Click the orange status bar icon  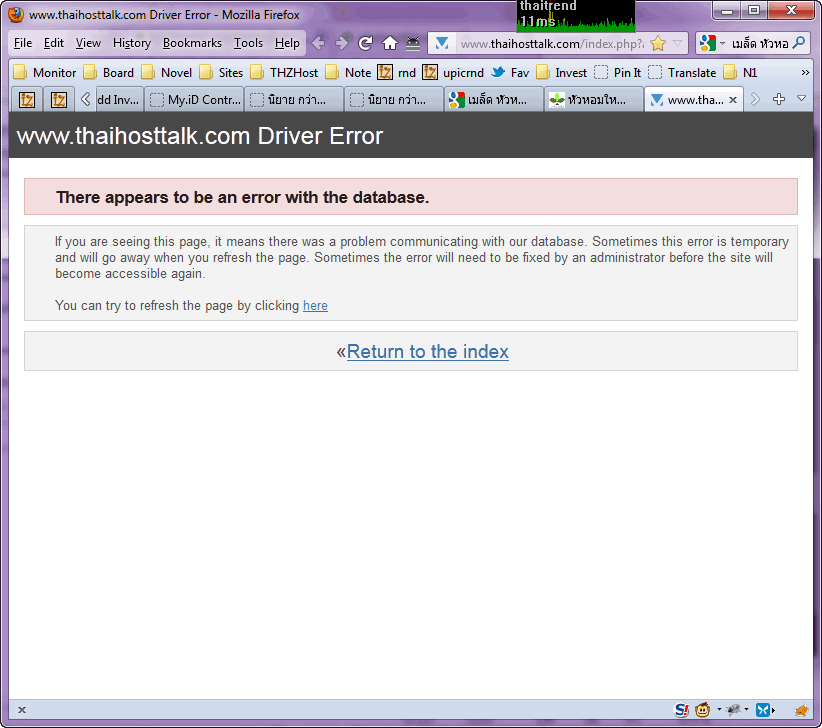[x=802, y=711]
